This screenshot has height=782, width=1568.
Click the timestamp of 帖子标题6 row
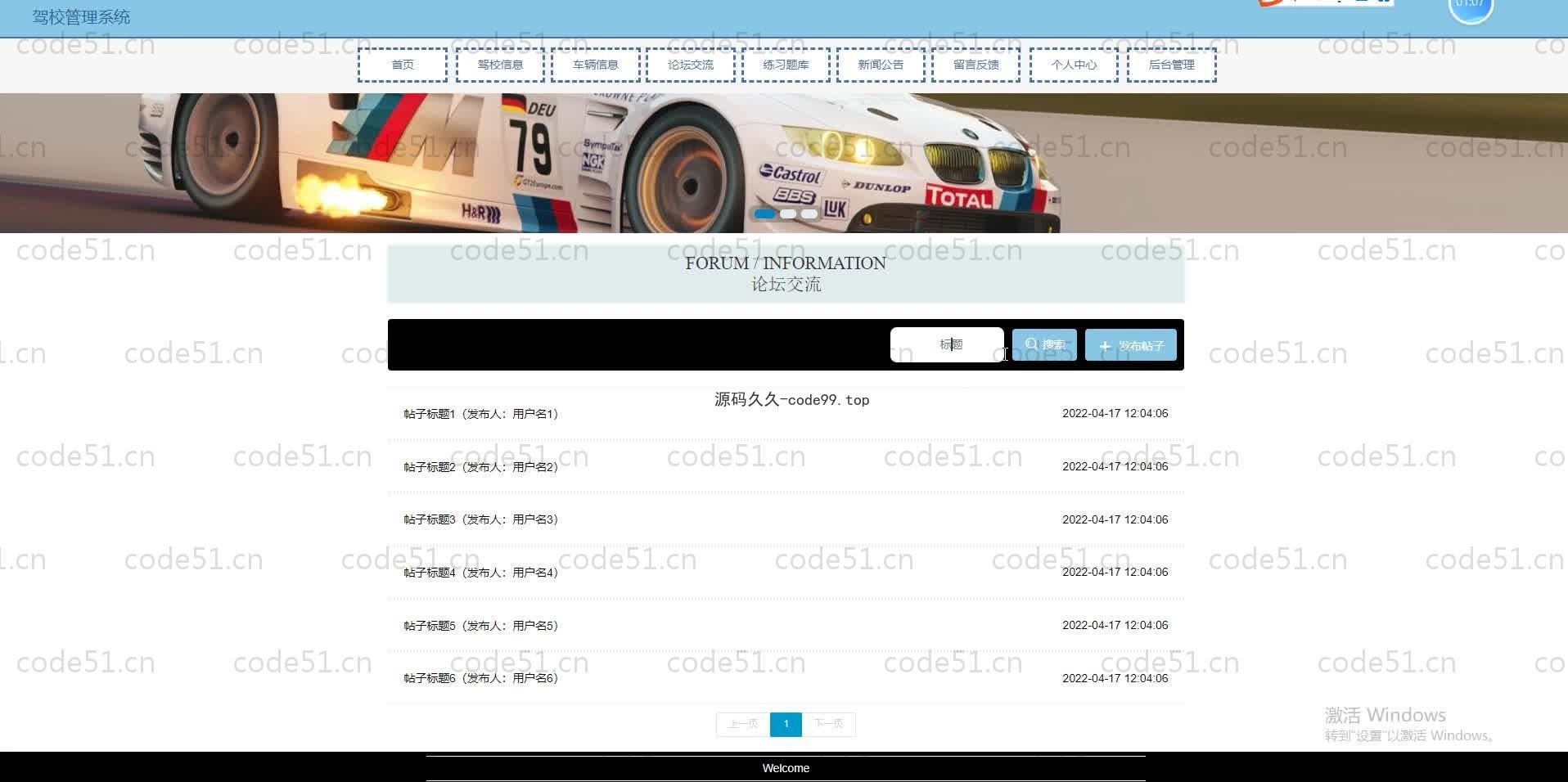click(1115, 678)
